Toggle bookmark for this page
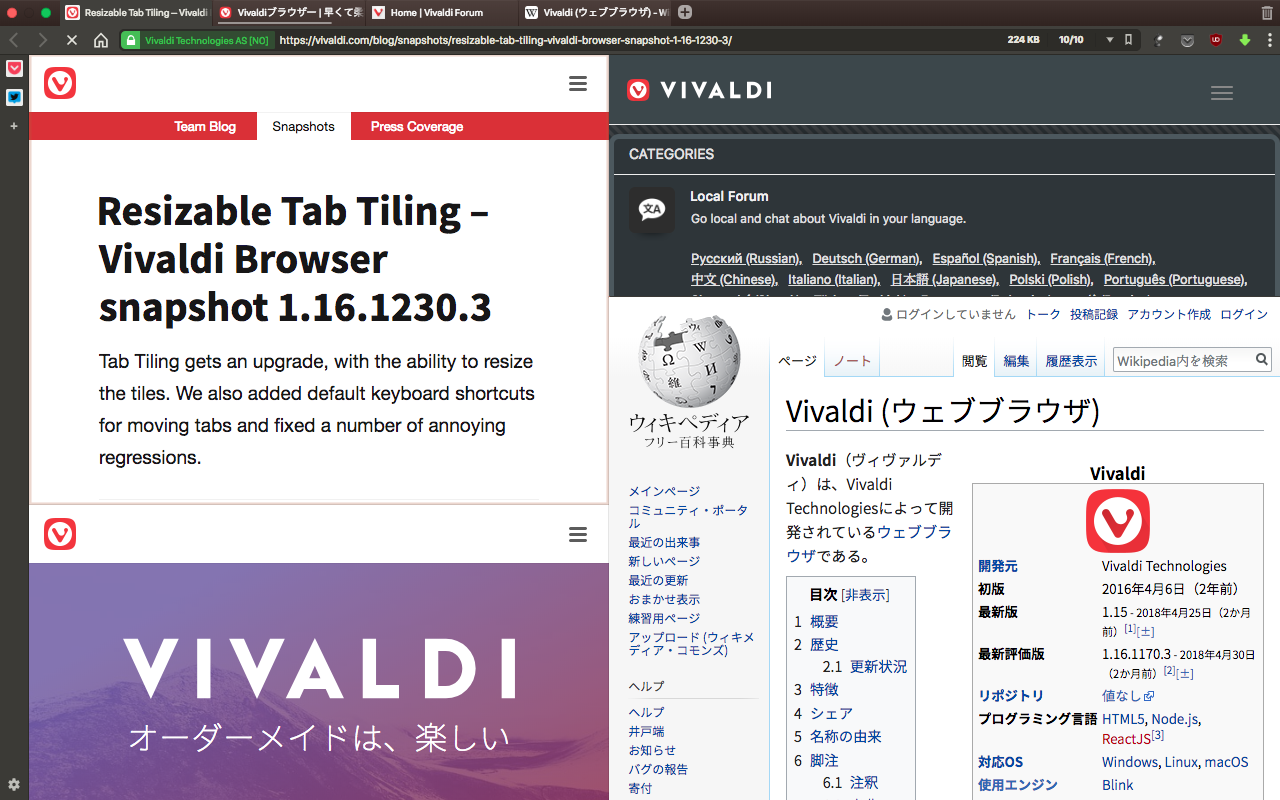 [x=1129, y=40]
